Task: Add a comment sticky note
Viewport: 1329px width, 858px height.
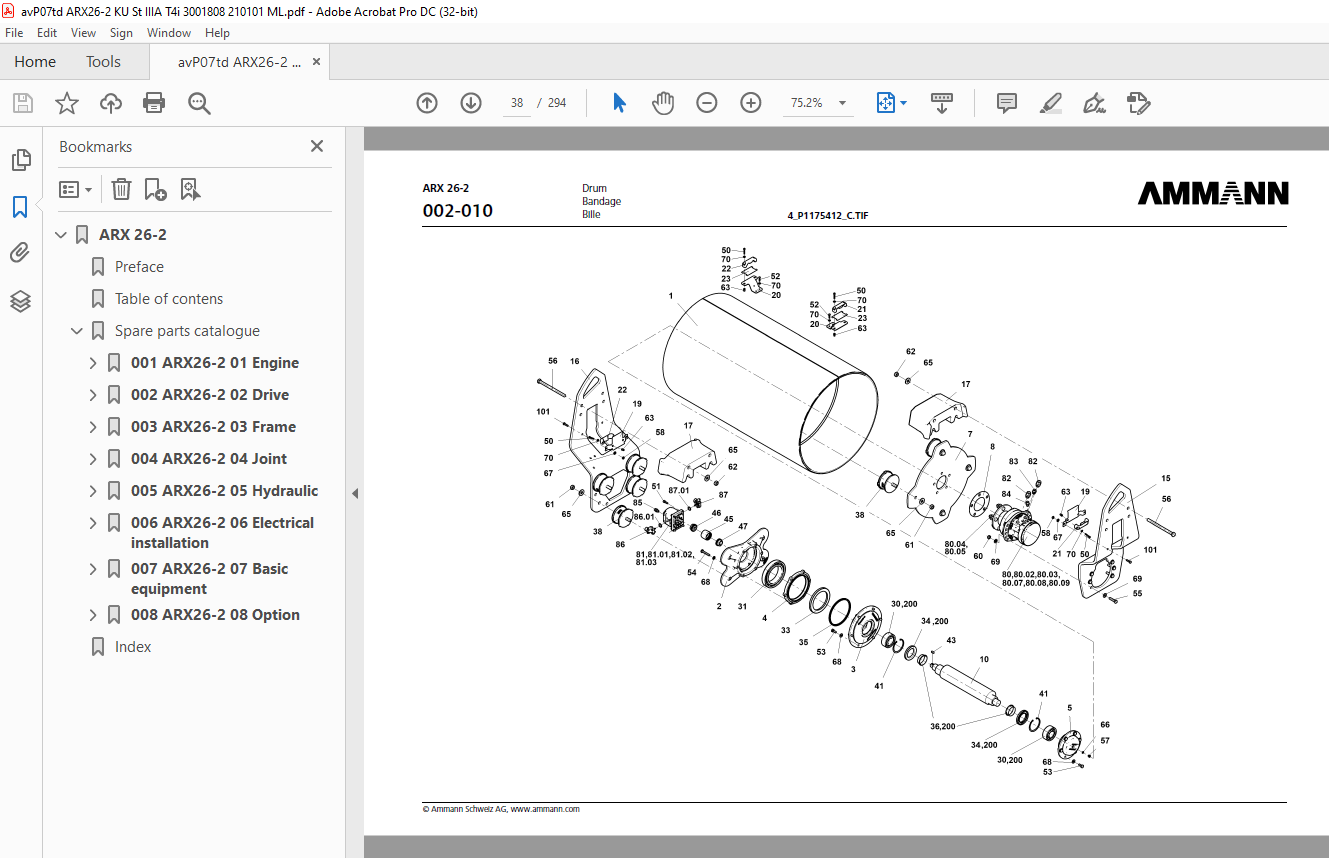Action: 1007,103
